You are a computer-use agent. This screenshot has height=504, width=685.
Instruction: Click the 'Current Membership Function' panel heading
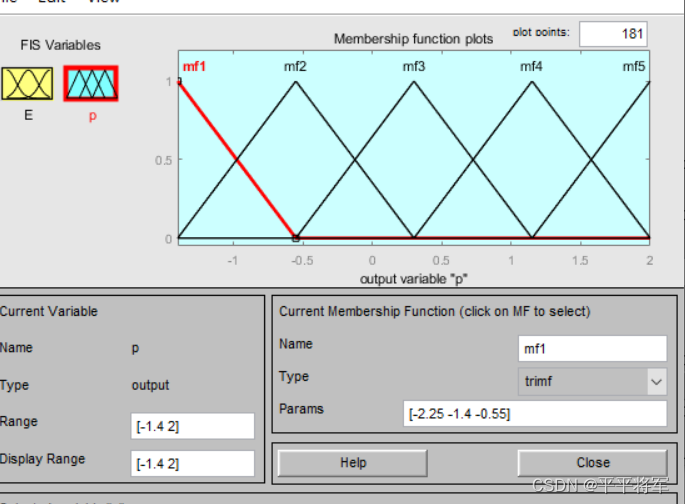[435, 311]
